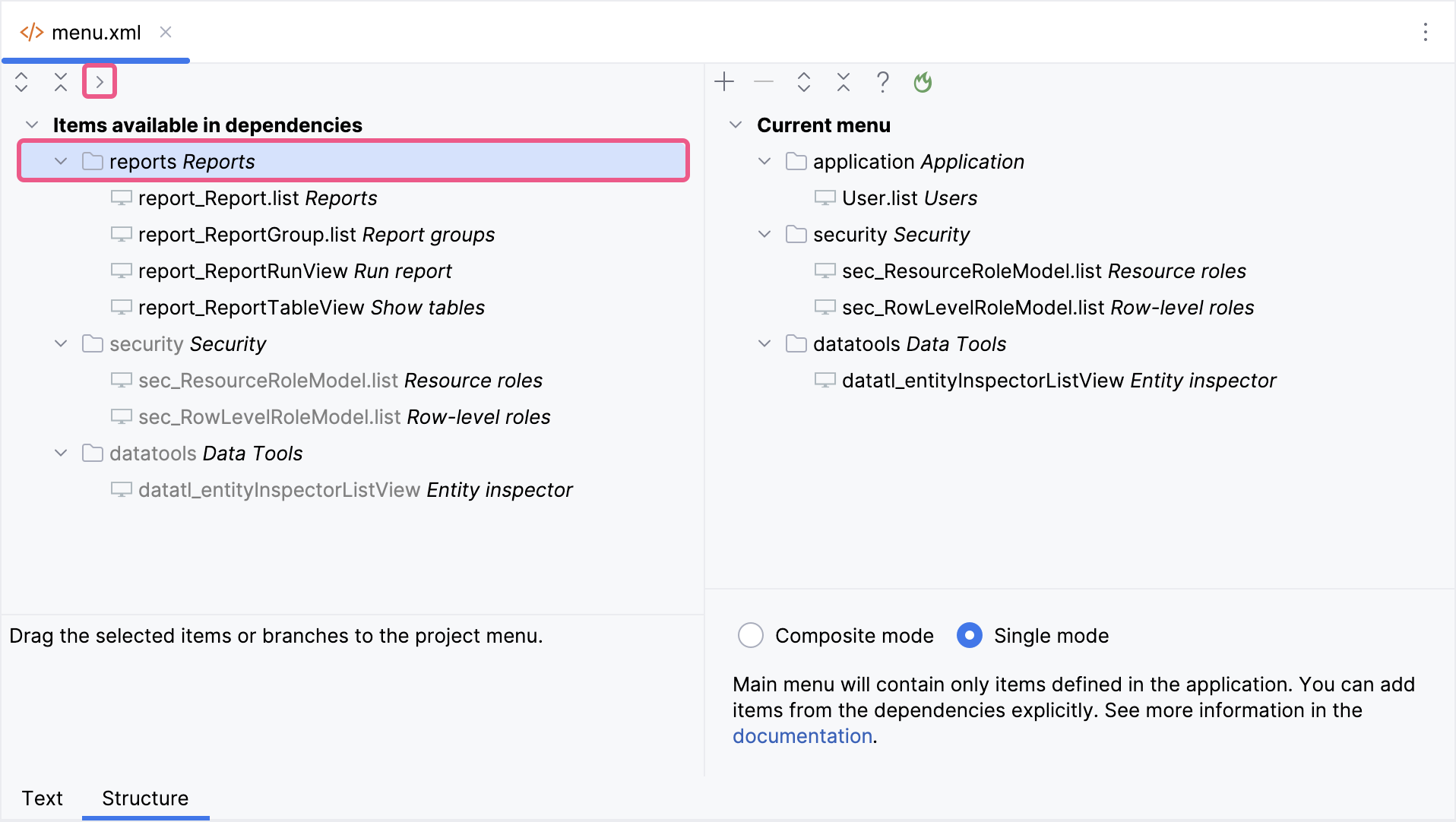Open the documentation link

(x=802, y=735)
